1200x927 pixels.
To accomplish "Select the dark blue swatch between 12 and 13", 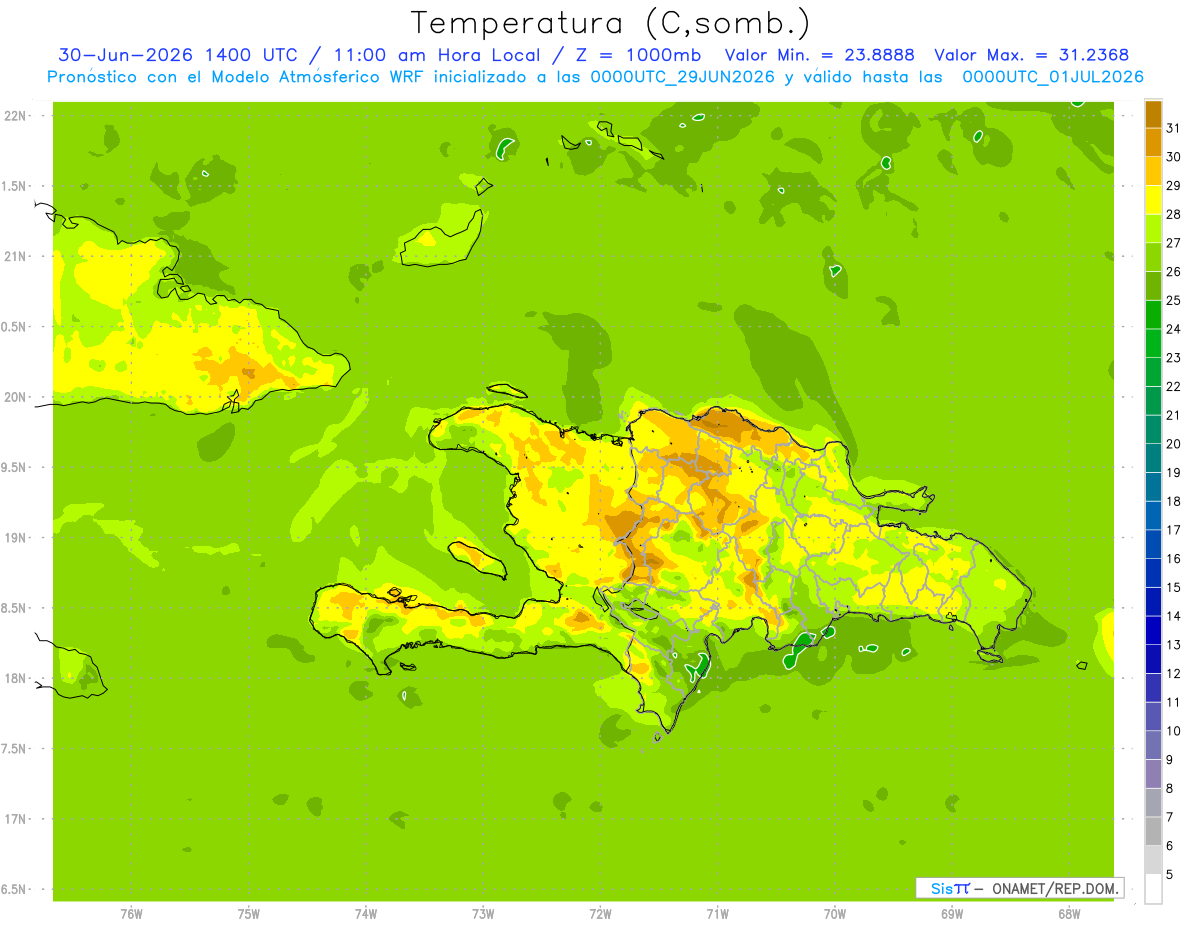I will click(1153, 659).
